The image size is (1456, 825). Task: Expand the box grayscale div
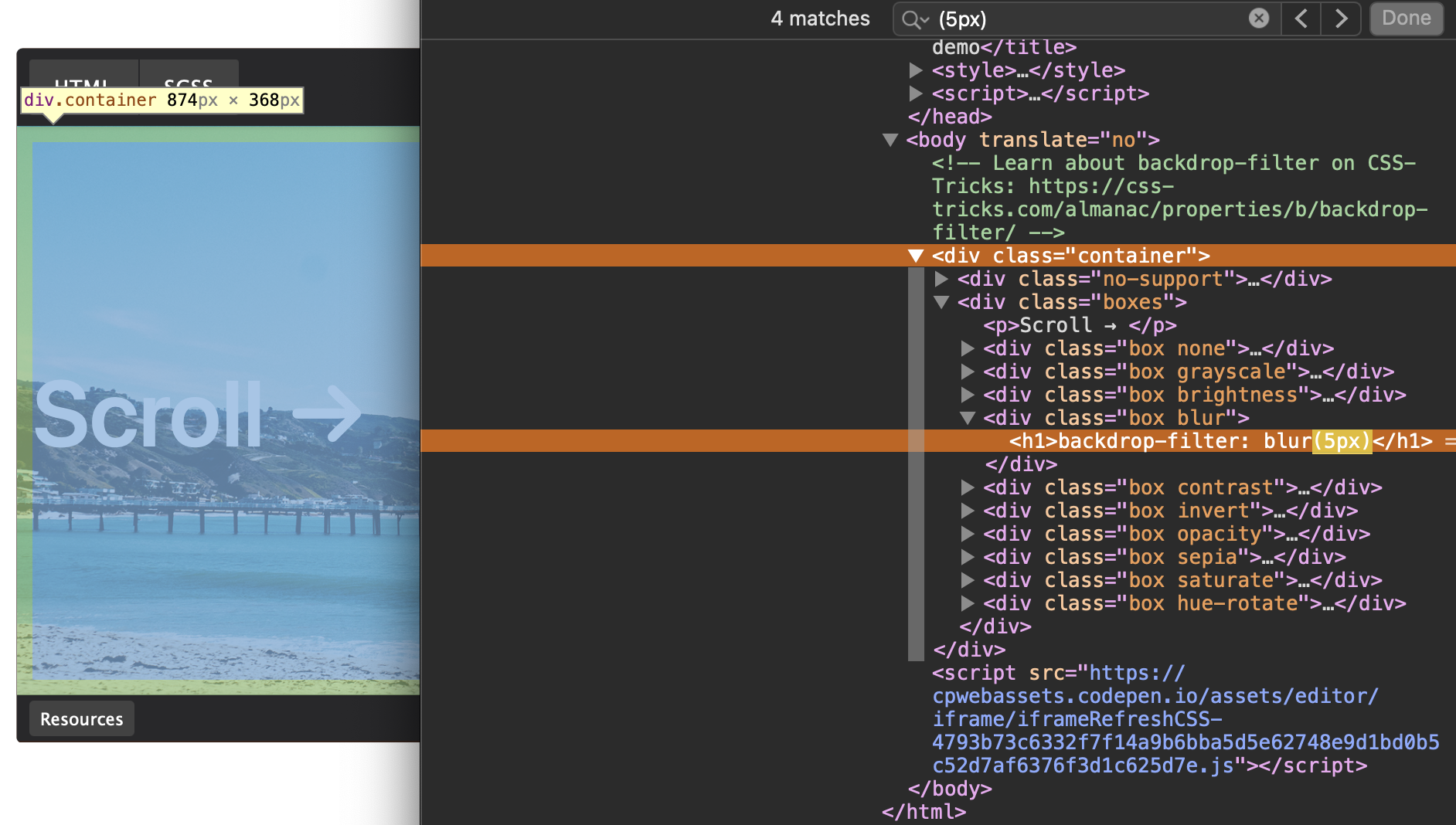[x=967, y=372]
